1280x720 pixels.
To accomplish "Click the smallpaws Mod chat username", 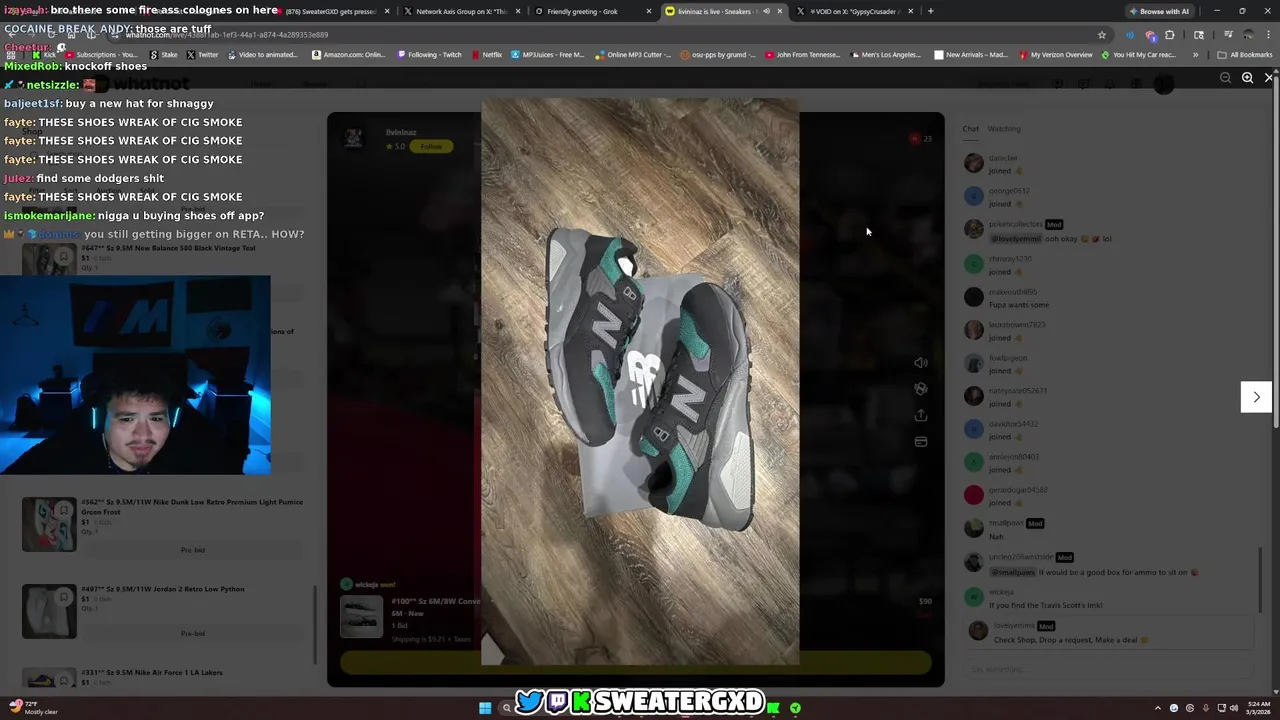I will tap(1007, 523).
